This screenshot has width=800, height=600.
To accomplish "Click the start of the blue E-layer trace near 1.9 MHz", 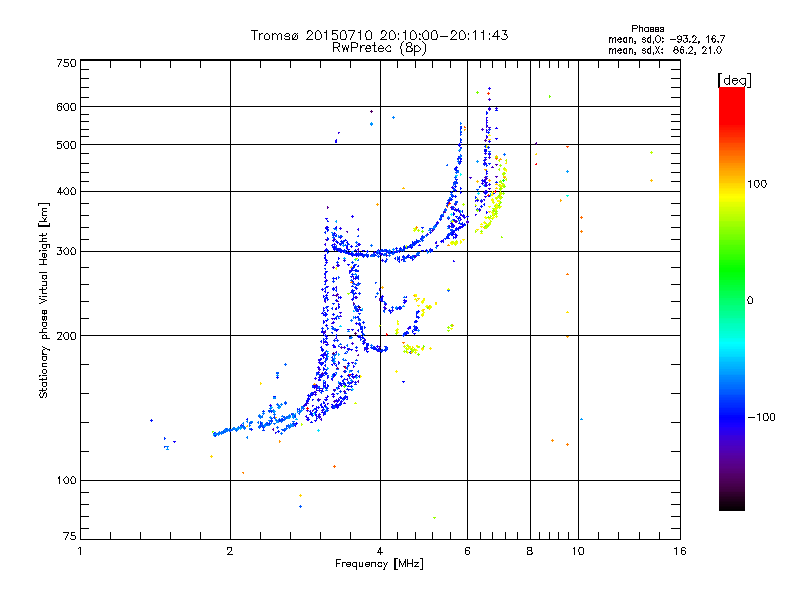I will click(x=216, y=434).
